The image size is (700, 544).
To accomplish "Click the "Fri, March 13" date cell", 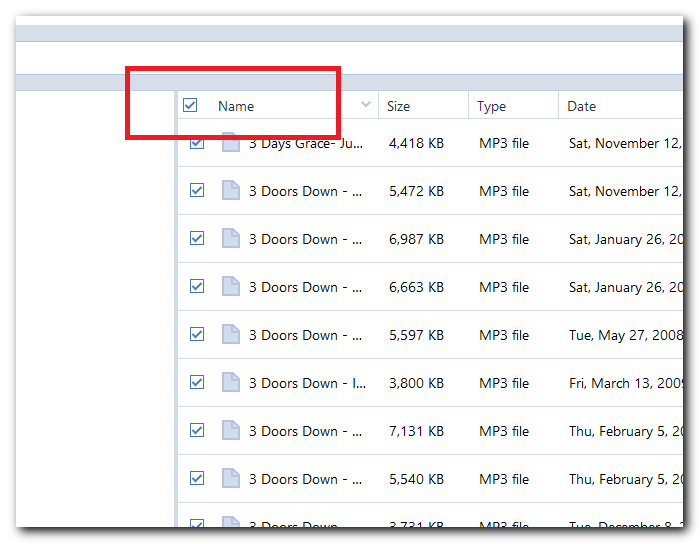I will [x=626, y=383].
